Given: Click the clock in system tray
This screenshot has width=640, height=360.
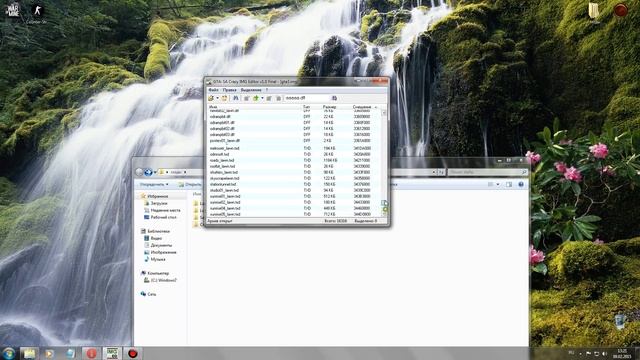Looking at the screenshot, I should (622, 353).
